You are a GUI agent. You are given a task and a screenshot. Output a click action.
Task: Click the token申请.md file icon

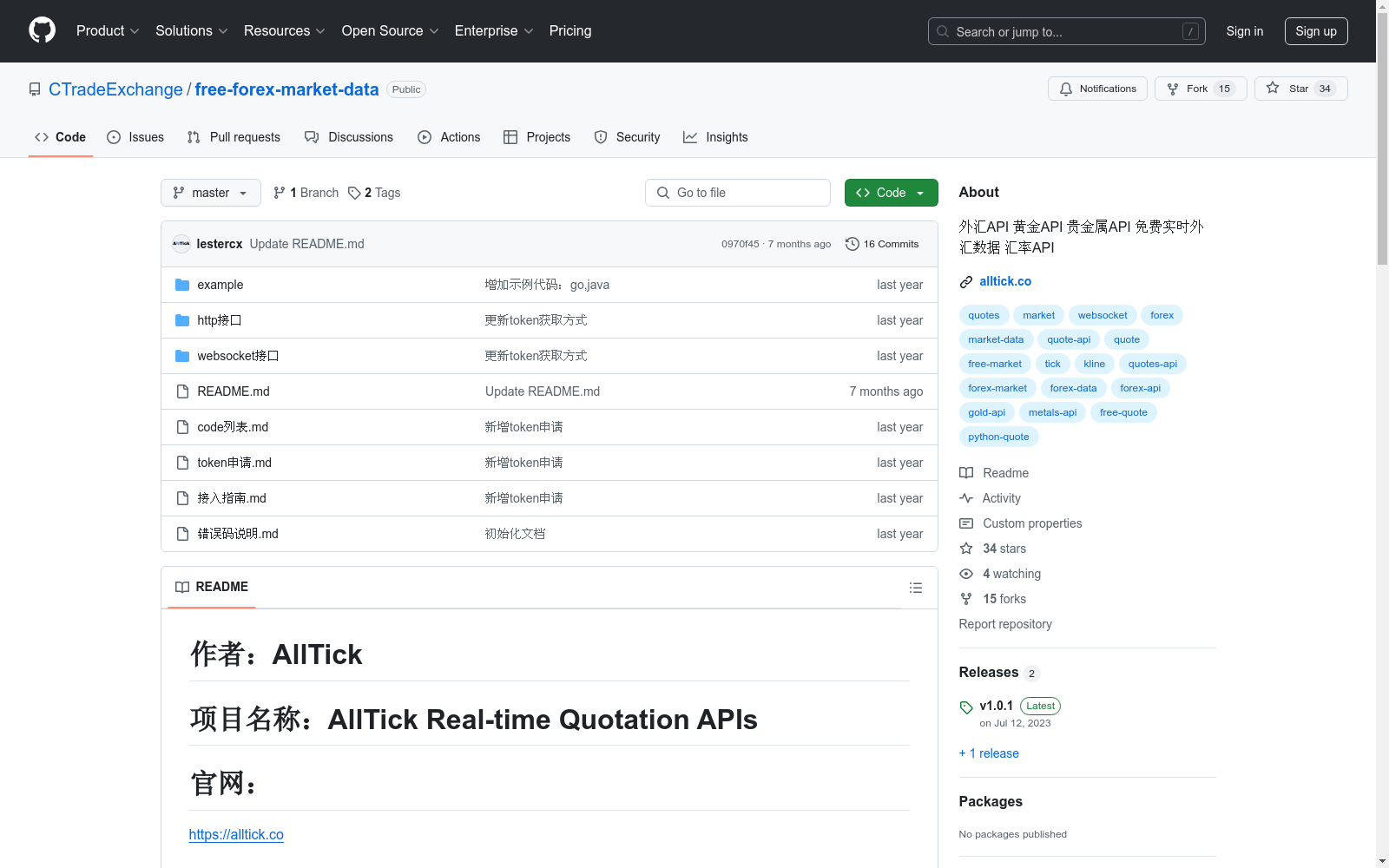(x=182, y=463)
